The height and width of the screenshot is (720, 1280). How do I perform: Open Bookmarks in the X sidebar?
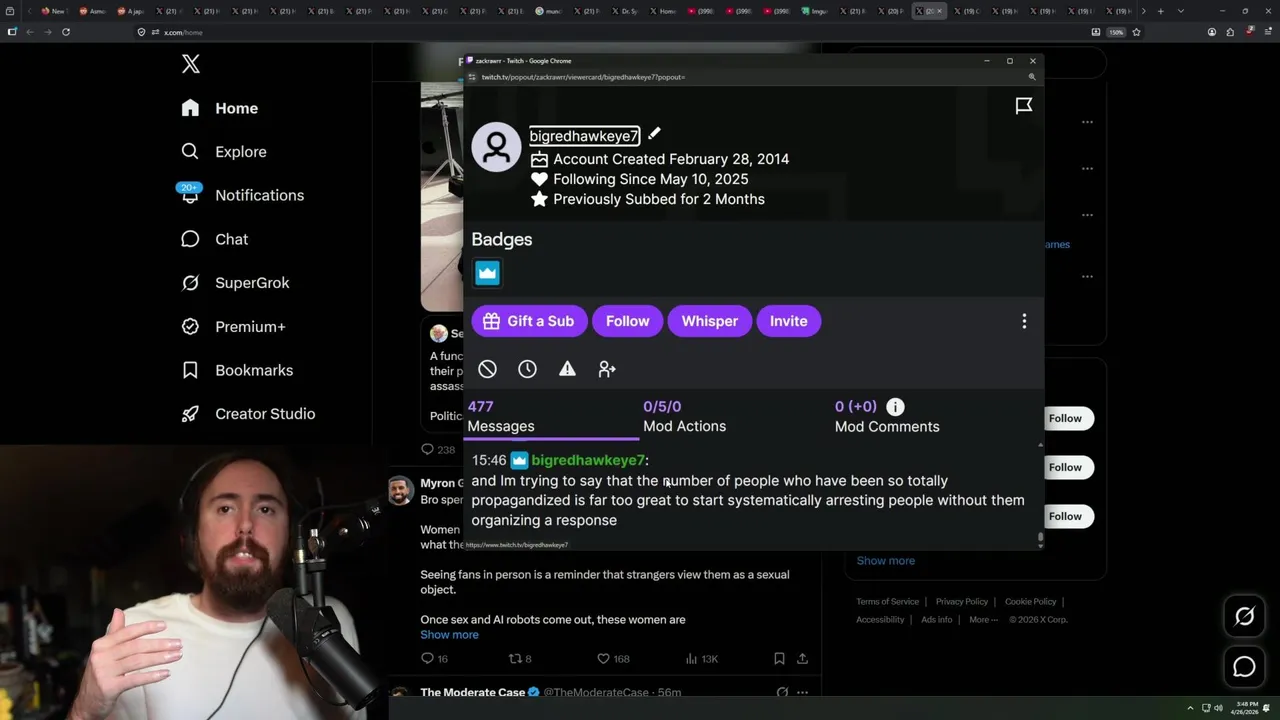click(237, 370)
